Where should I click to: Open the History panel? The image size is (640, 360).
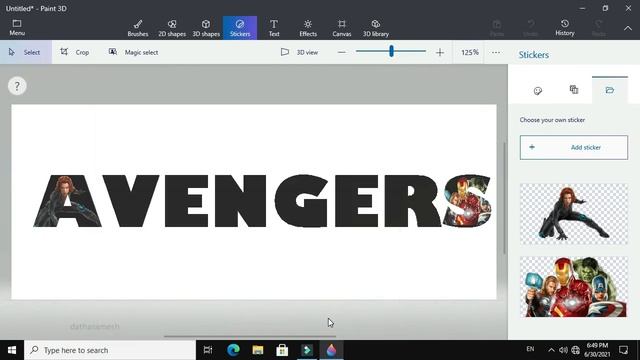coord(565,28)
